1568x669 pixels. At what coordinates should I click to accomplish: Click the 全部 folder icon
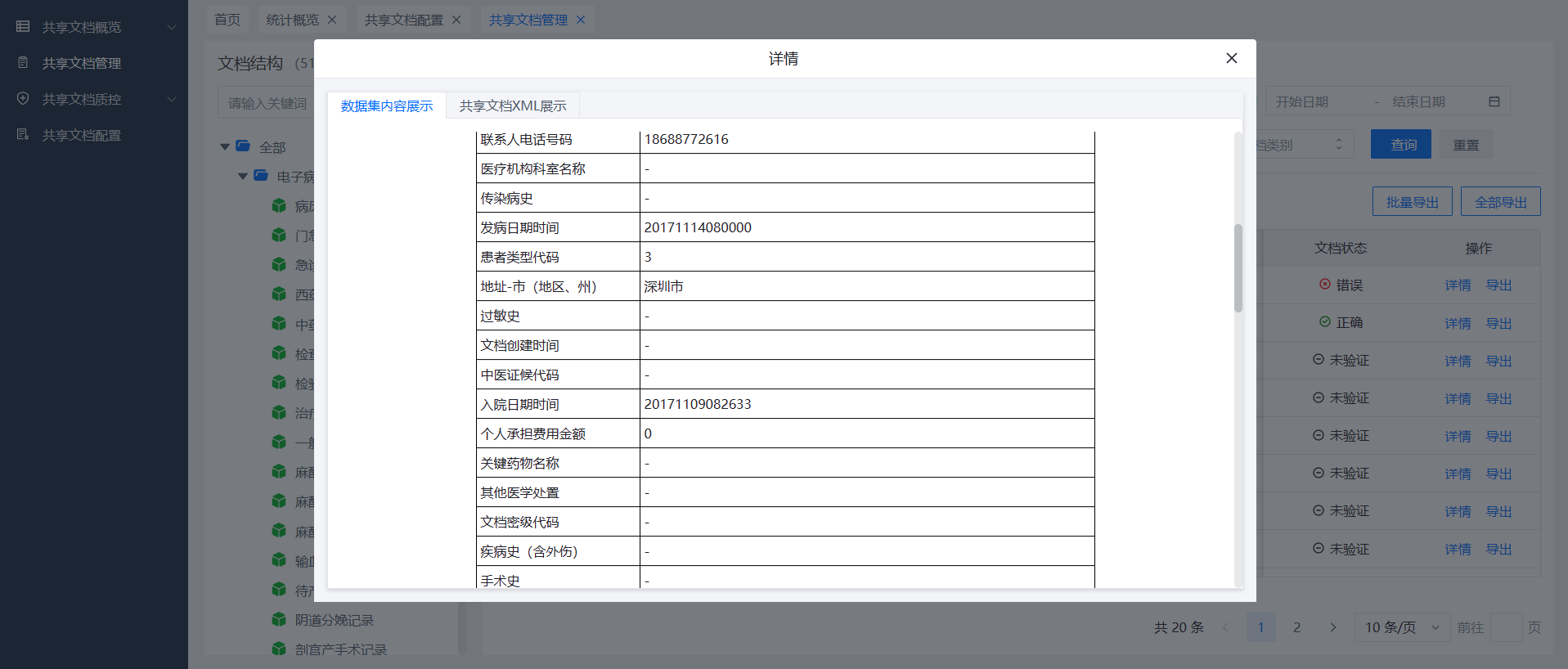tap(243, 146)
